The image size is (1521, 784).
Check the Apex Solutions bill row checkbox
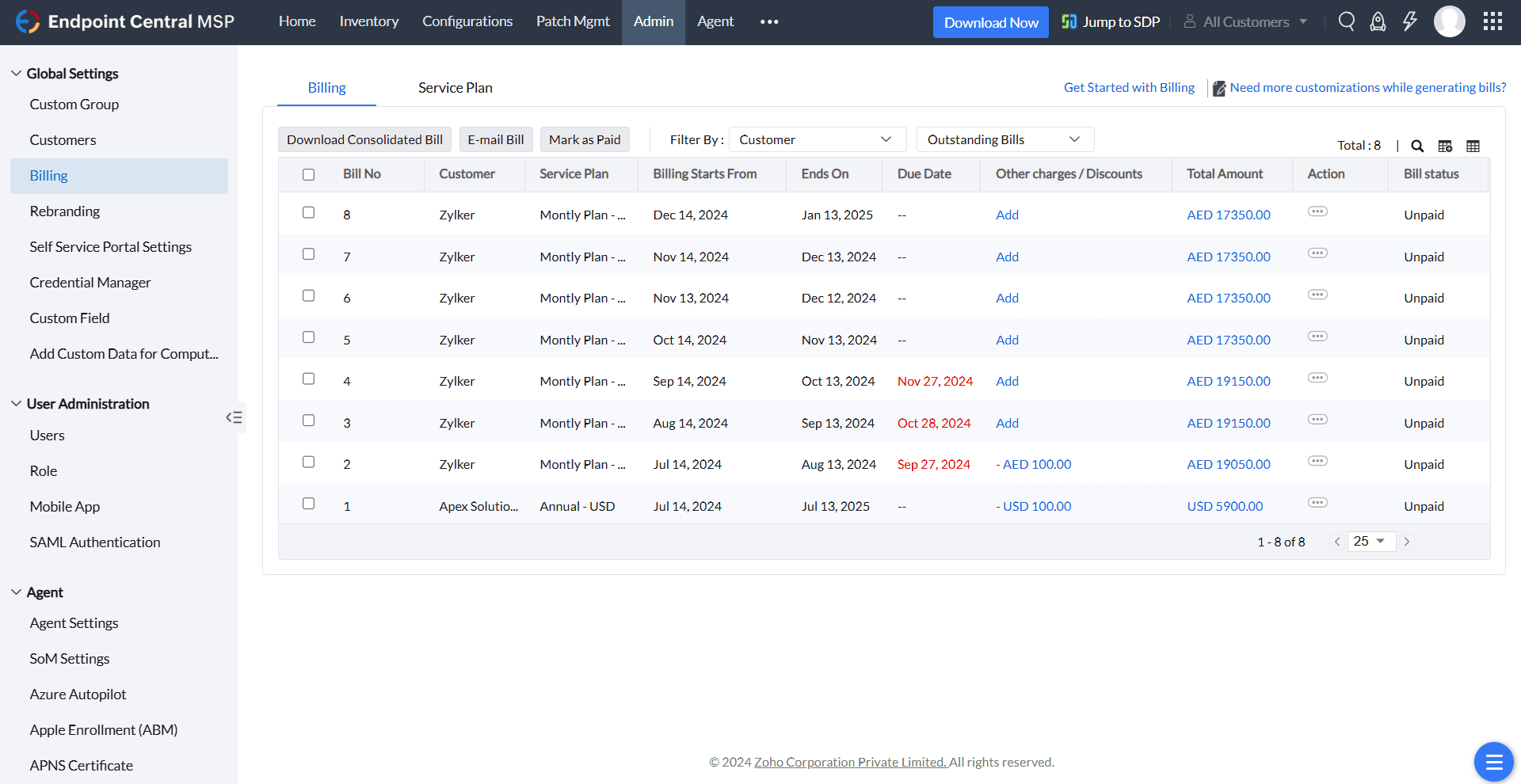(x=309, y=504)
